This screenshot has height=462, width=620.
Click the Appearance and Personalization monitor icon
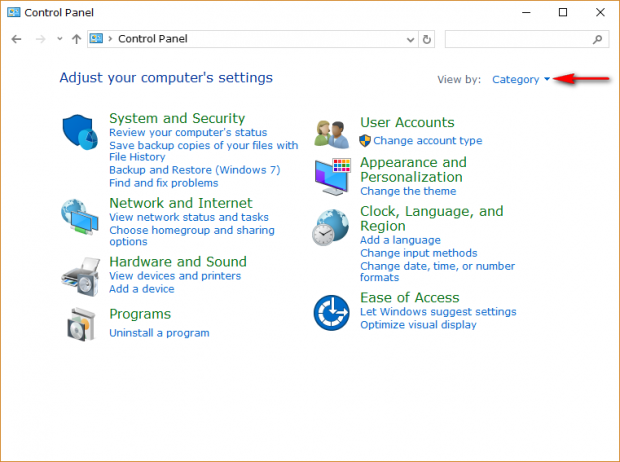[x=333, y=177]
